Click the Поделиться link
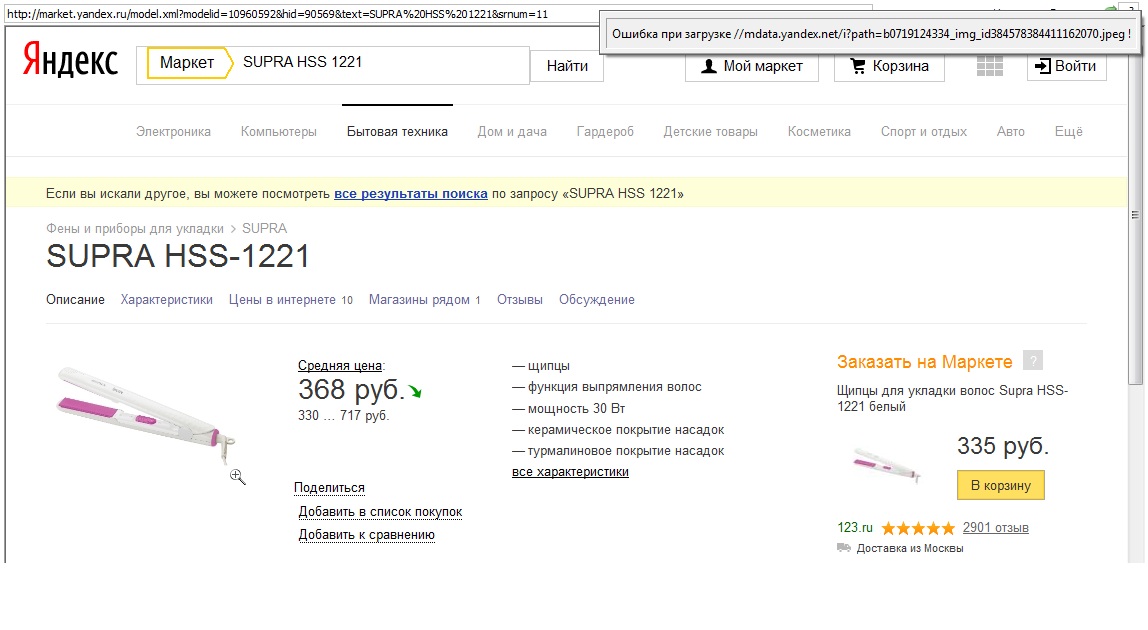 329,488
